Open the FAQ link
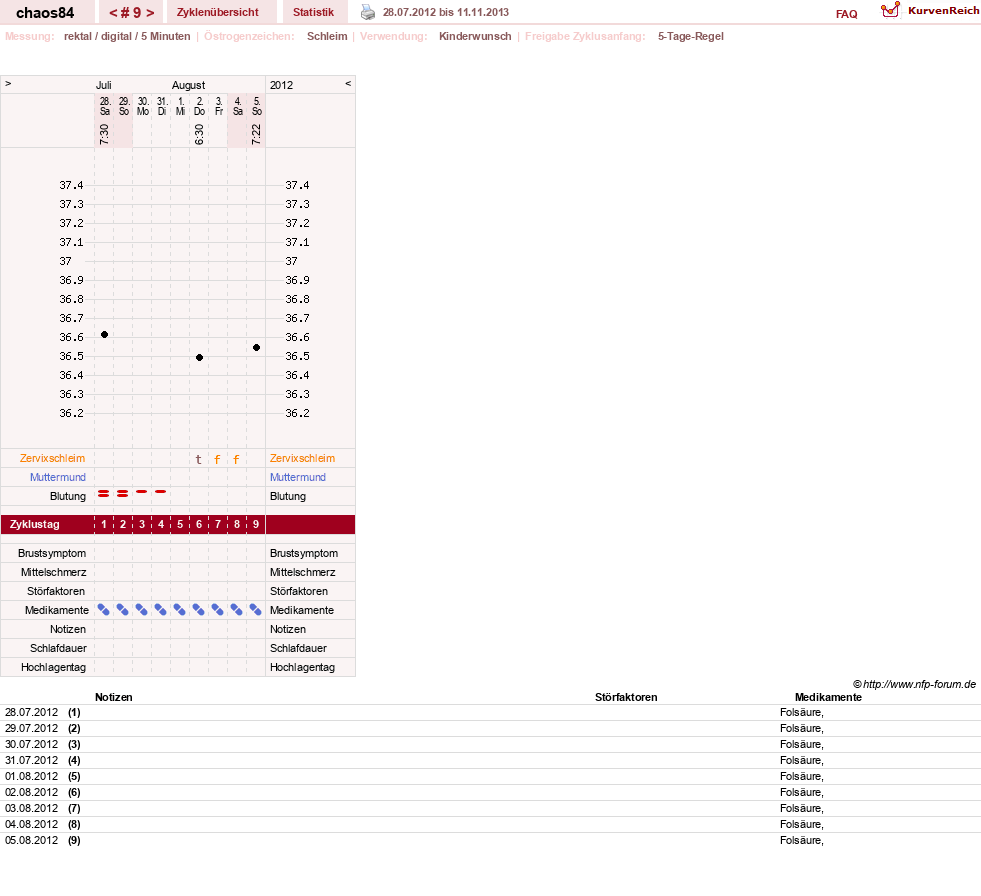The image size is (981, 896). click(846, 14)
